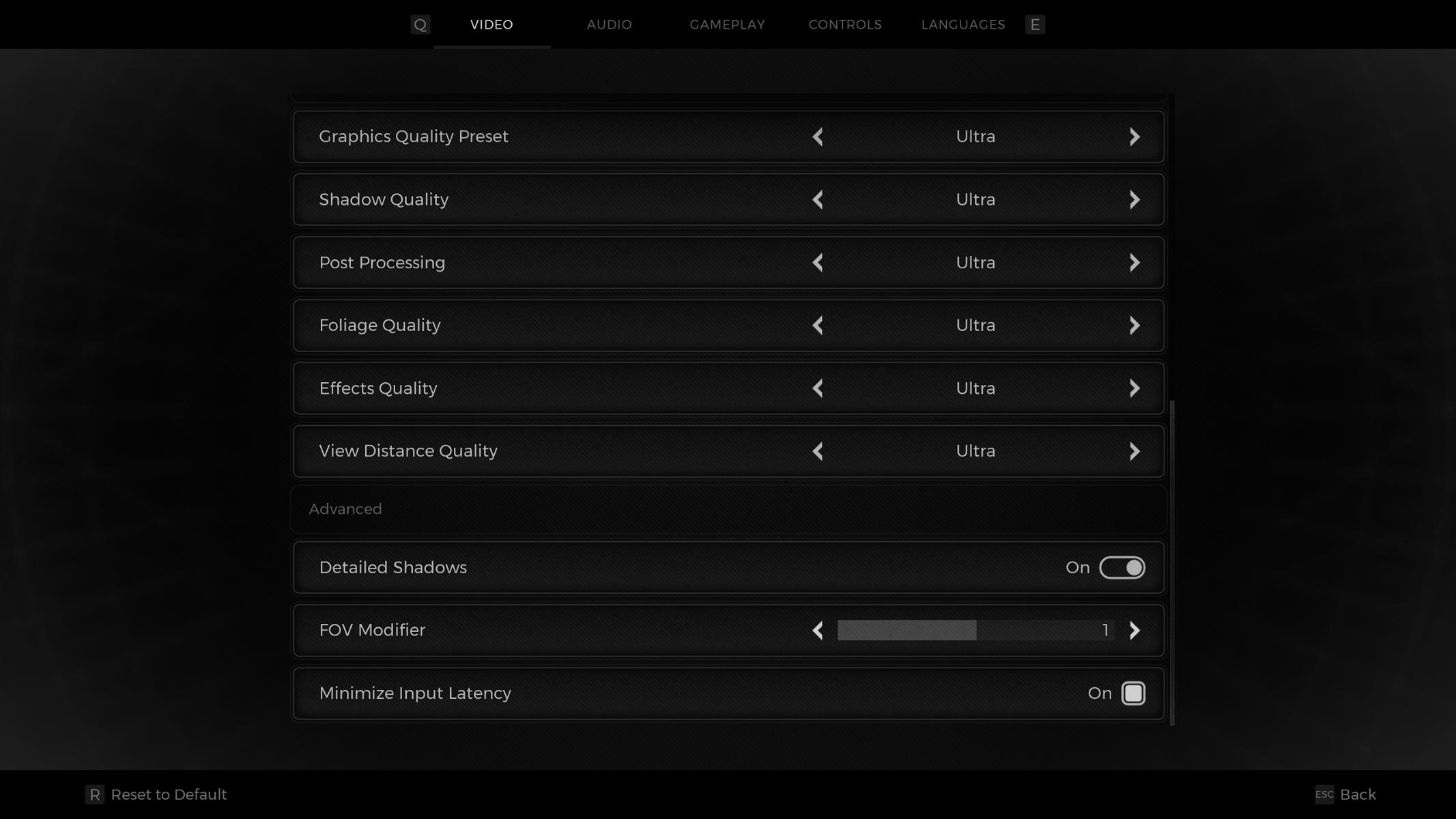Uncheck the Minimize Input Latency checkbox
Image resolution: width=1456 pixels, height=819 pixels.
point(1133,693)
